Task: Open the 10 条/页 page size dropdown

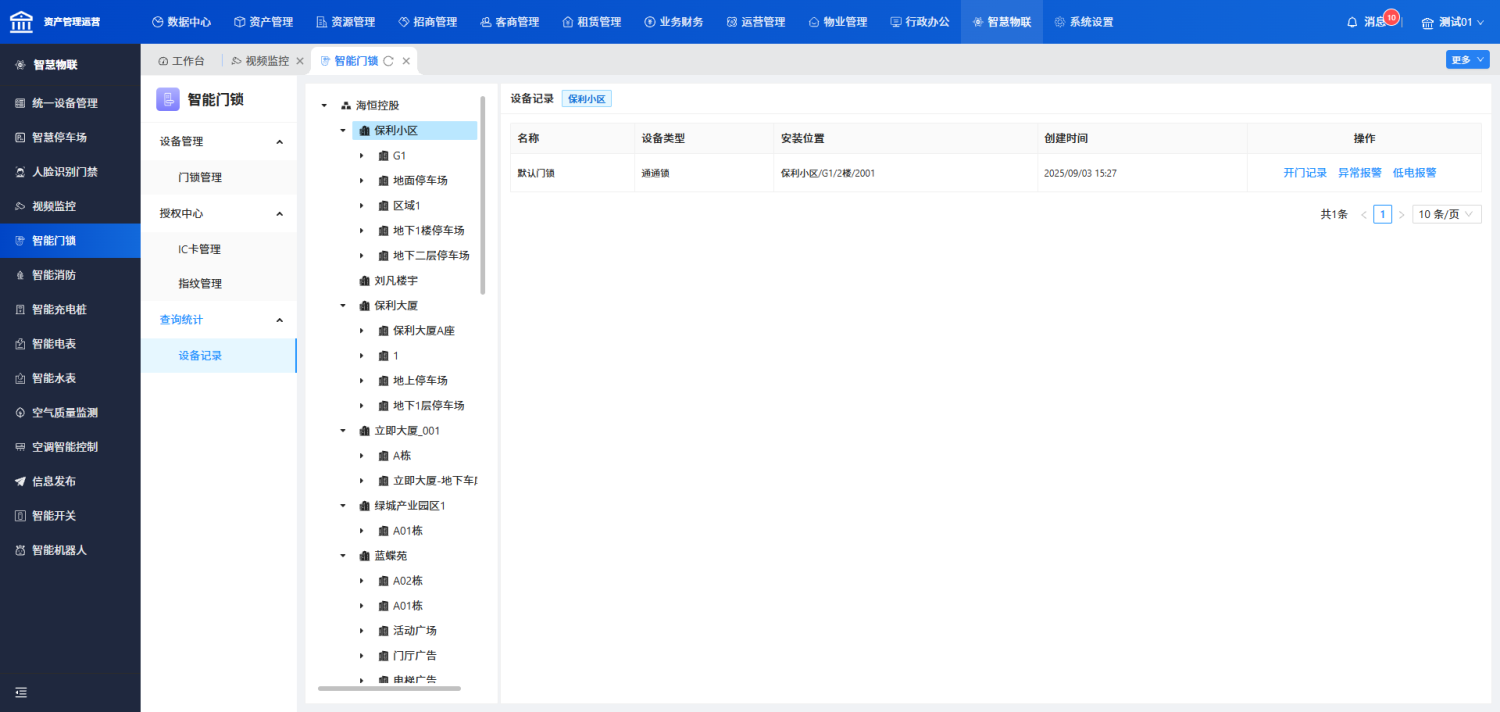Action: click(1446, 214)
